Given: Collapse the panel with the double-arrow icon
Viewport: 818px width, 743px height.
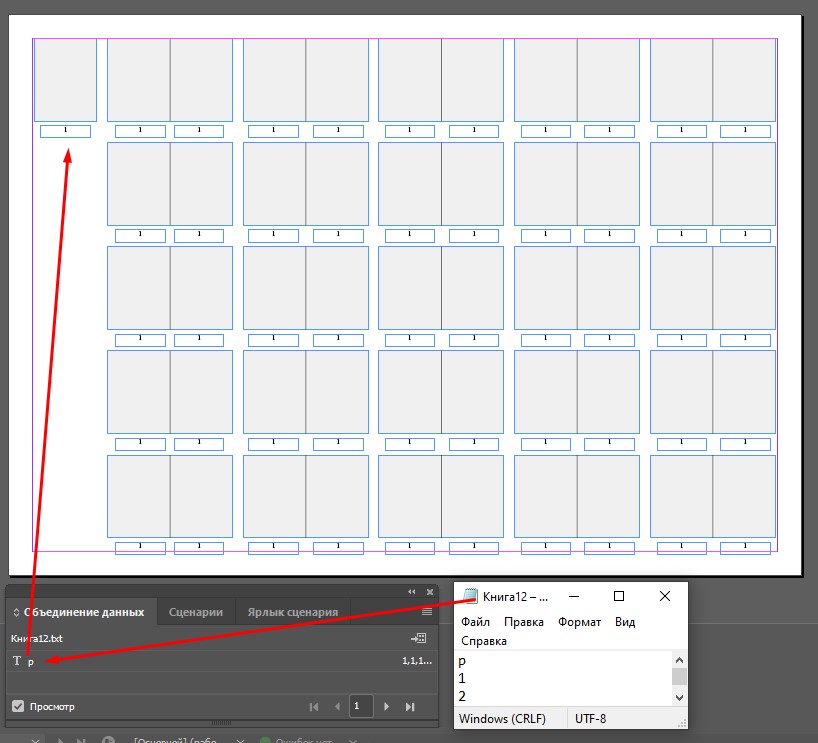Looking at the screenshot, I should tap(412, 591).
